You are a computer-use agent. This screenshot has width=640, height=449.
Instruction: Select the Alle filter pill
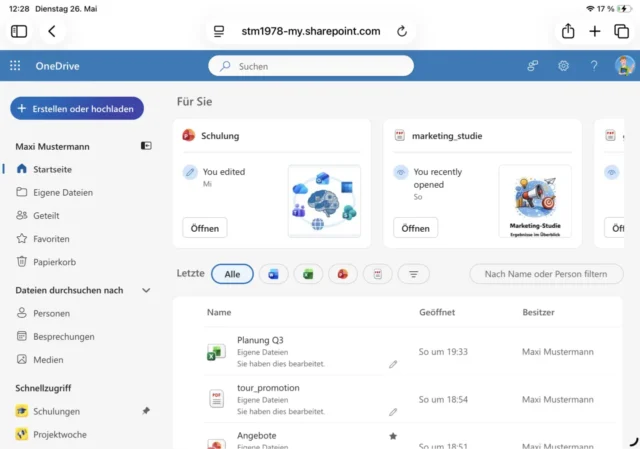[232, 274]
